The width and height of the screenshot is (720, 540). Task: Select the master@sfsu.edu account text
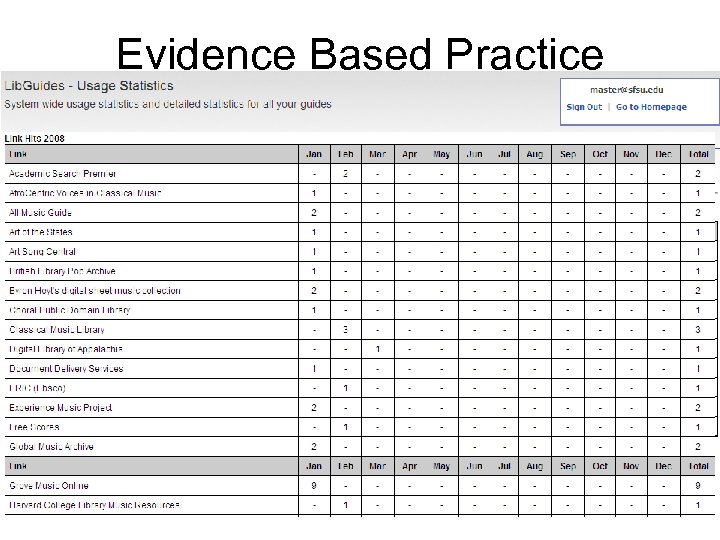point(626,90)
